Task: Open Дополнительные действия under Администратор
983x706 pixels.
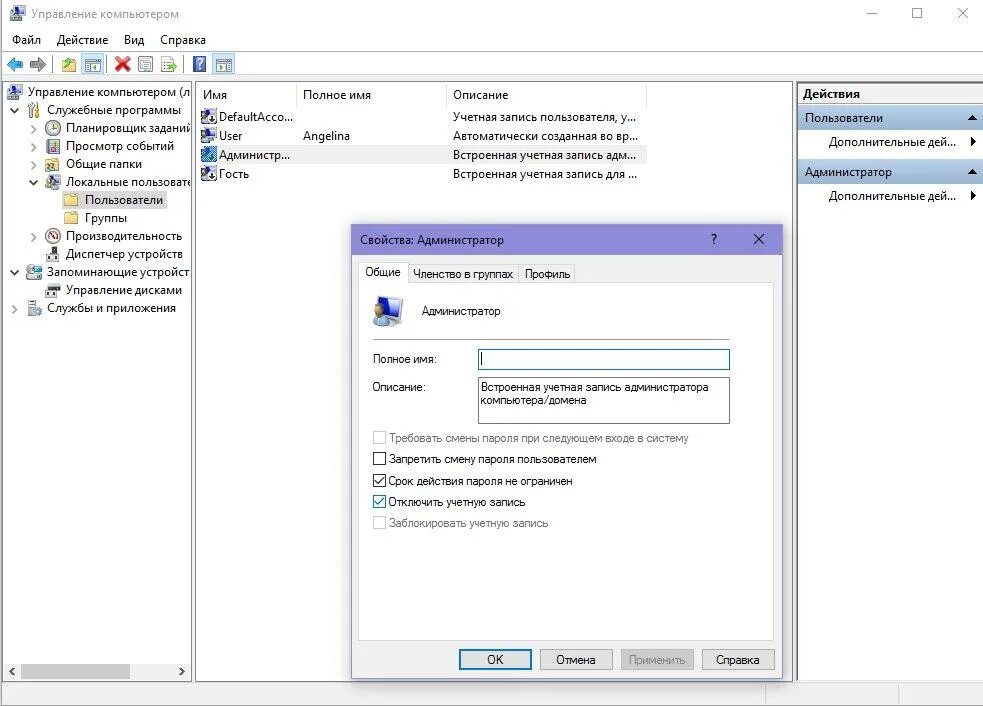Action: [891, 196]
